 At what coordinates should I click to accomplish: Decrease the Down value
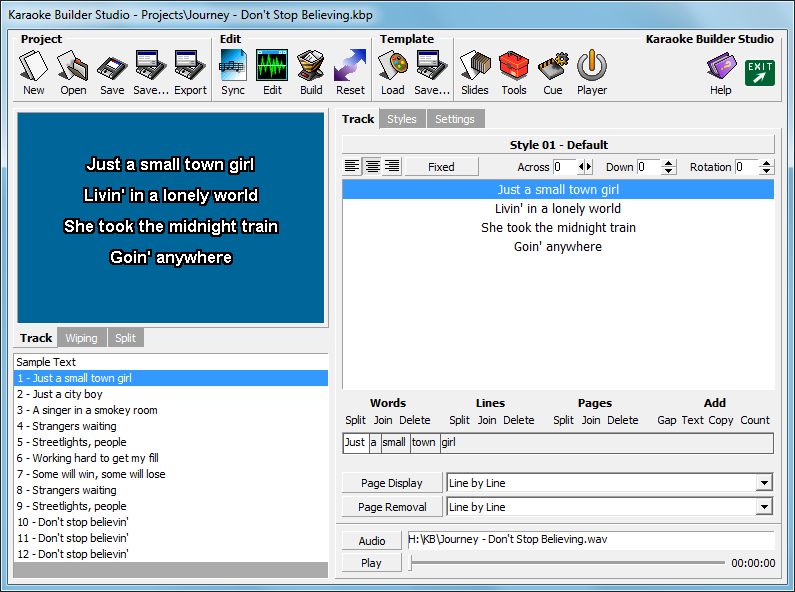[669, 171]
